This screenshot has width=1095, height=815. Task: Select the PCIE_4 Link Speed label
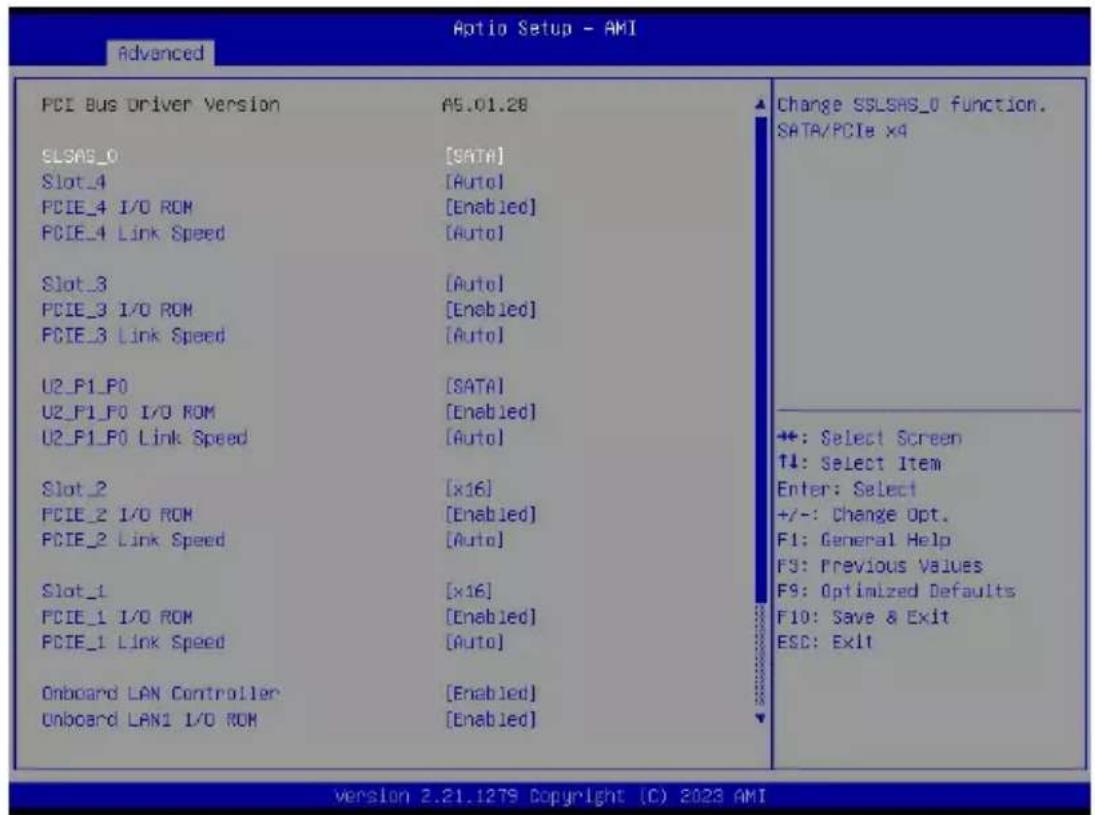133,233
